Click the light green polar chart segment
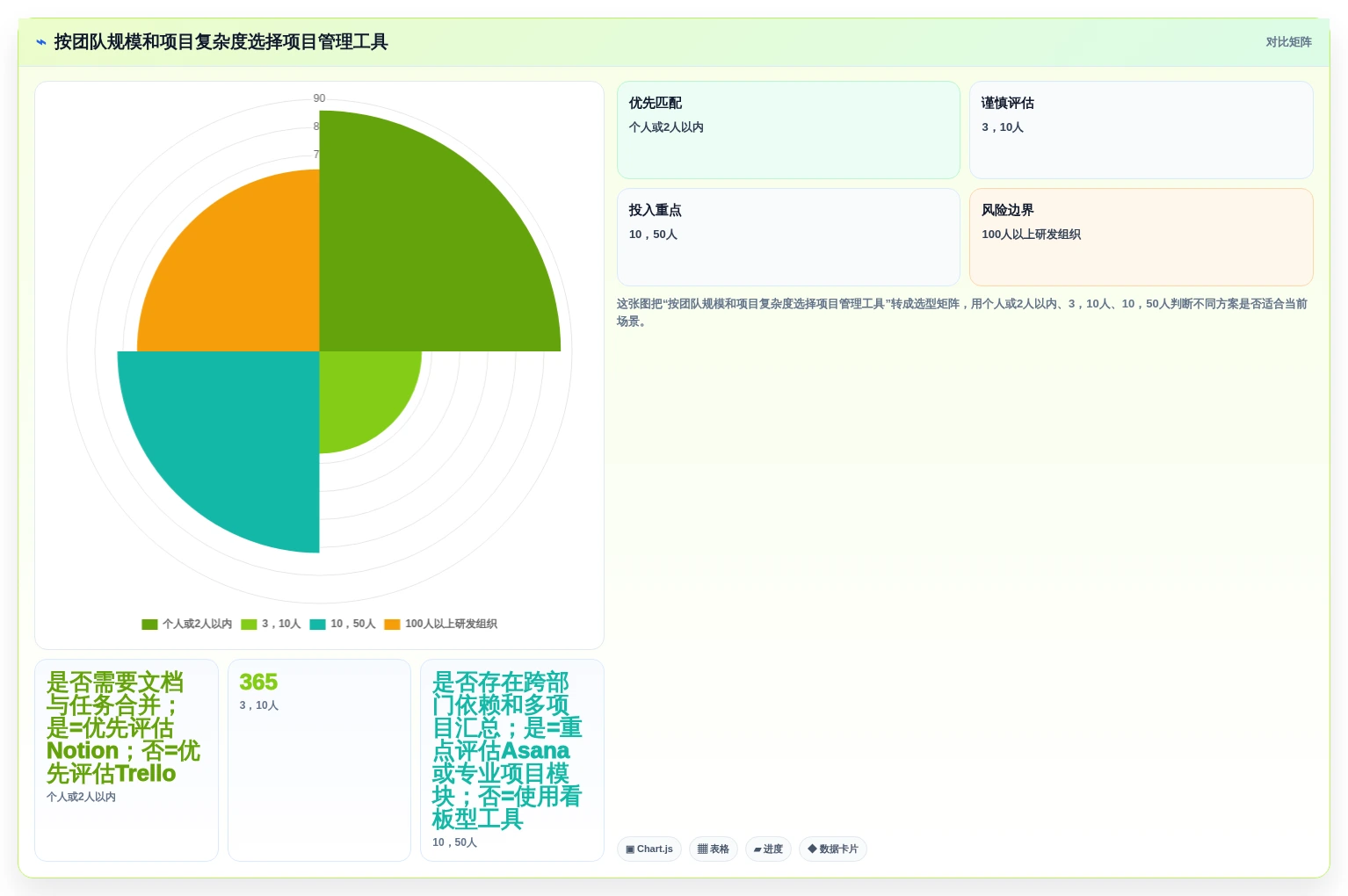The width and height of the screenshot is (1348, 896). [360, 391]
